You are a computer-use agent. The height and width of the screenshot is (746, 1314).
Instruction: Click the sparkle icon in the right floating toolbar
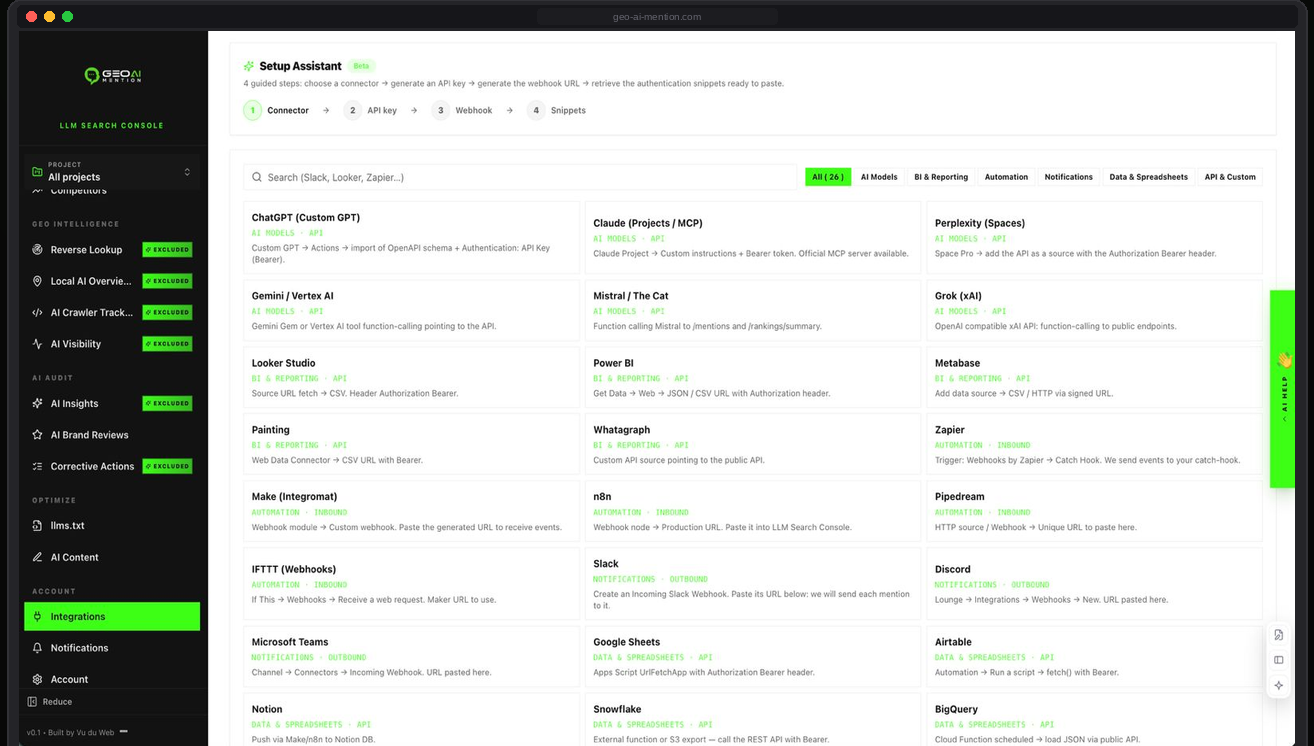pyautogui.click(x=1278, y=685)
